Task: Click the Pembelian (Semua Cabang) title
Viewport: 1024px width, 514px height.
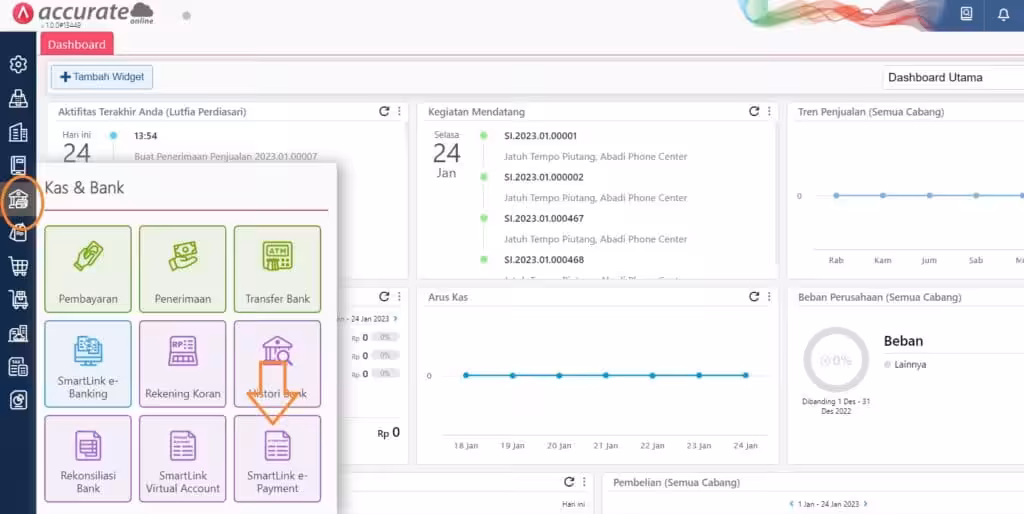Action: tap(677, 483)
